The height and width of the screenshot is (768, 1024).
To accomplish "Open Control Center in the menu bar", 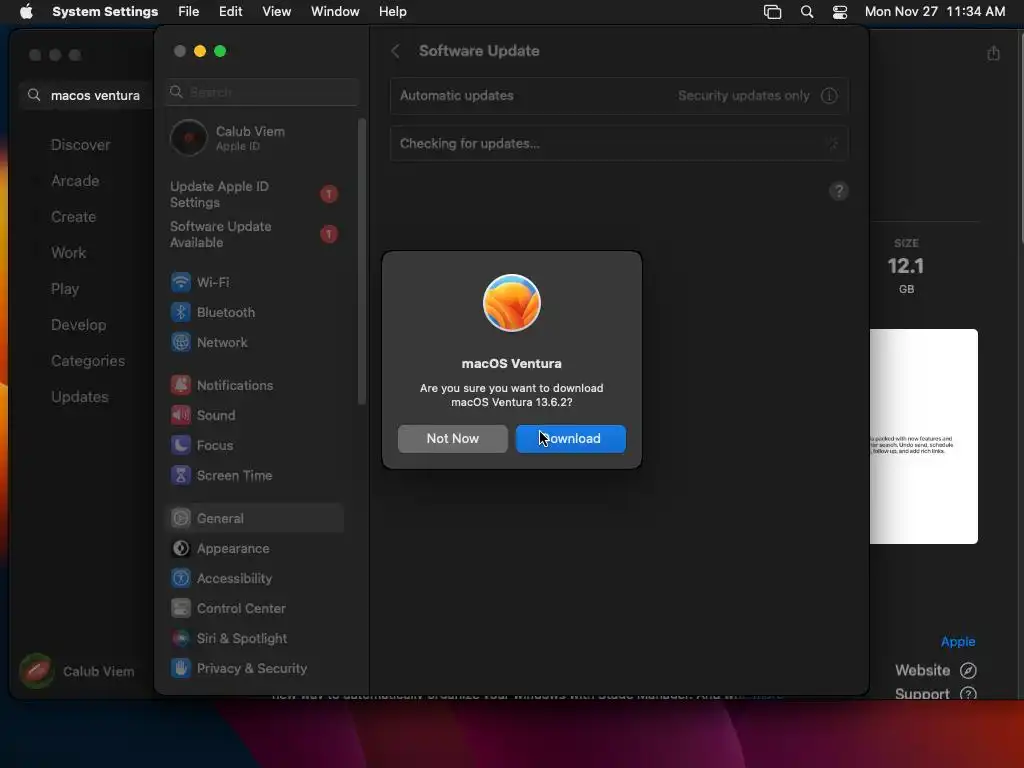I will [x=840, y=11].
